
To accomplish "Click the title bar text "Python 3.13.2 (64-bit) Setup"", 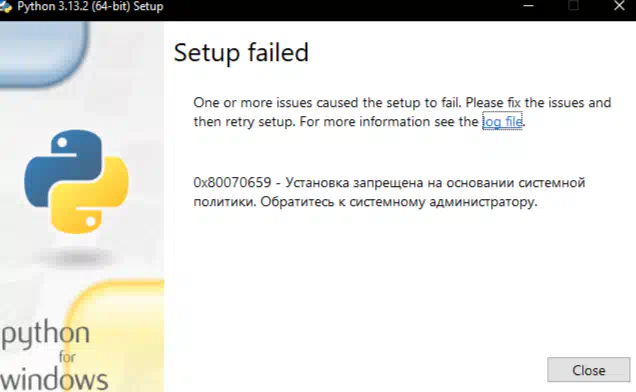I will pos(90,6).
